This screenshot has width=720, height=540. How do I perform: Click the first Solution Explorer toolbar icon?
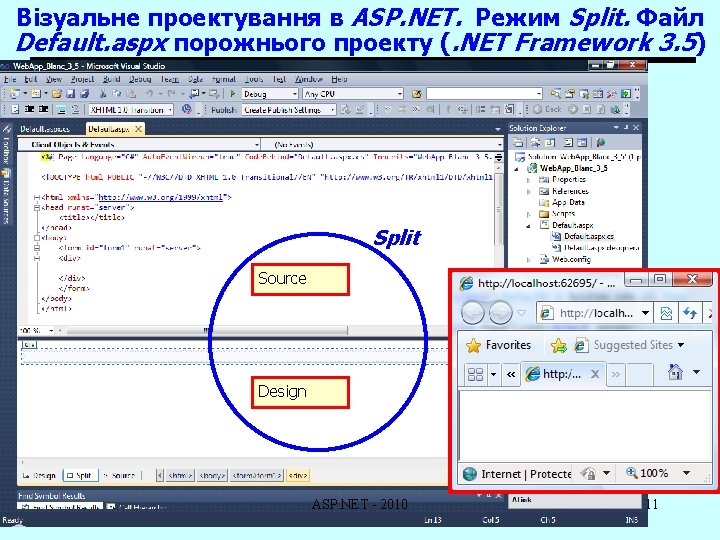pos(518,142)
